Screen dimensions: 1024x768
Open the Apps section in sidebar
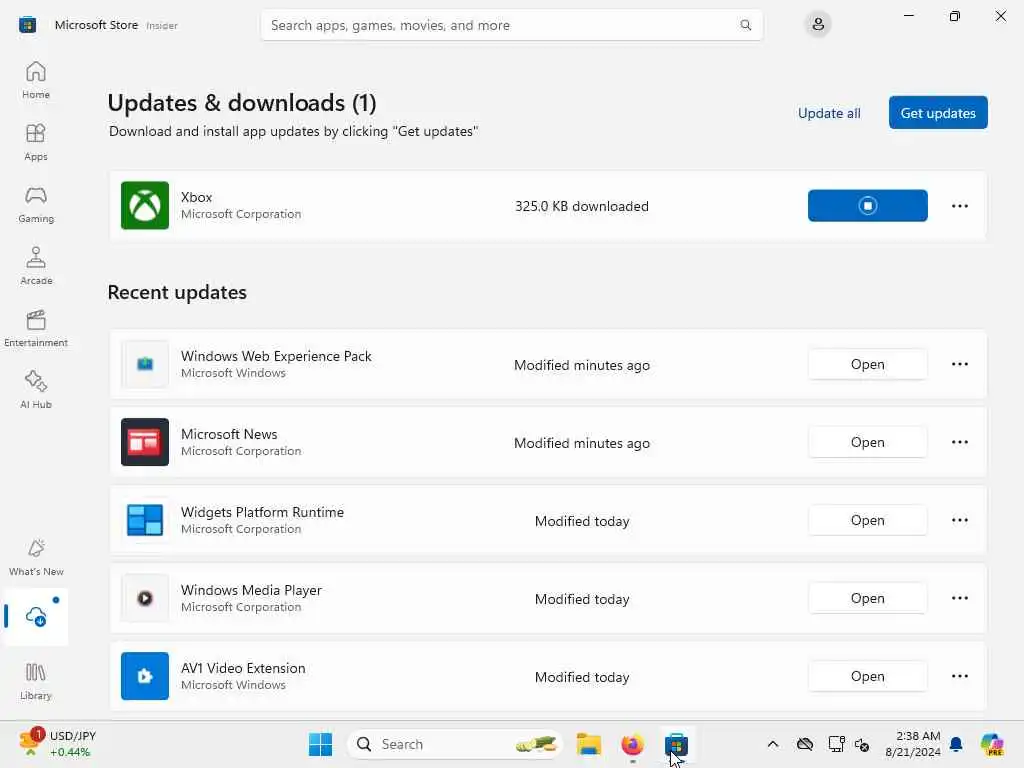(36, 142)
